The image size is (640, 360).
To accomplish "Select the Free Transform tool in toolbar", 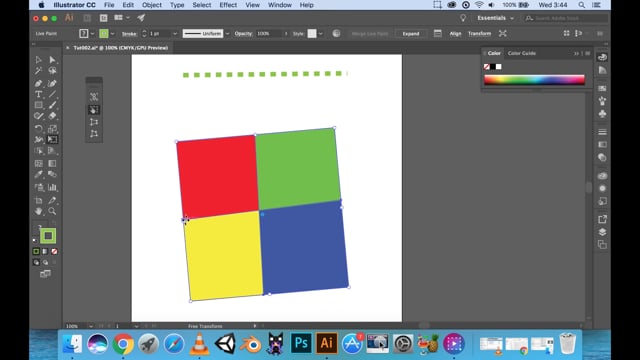I will tap(52, 140).
